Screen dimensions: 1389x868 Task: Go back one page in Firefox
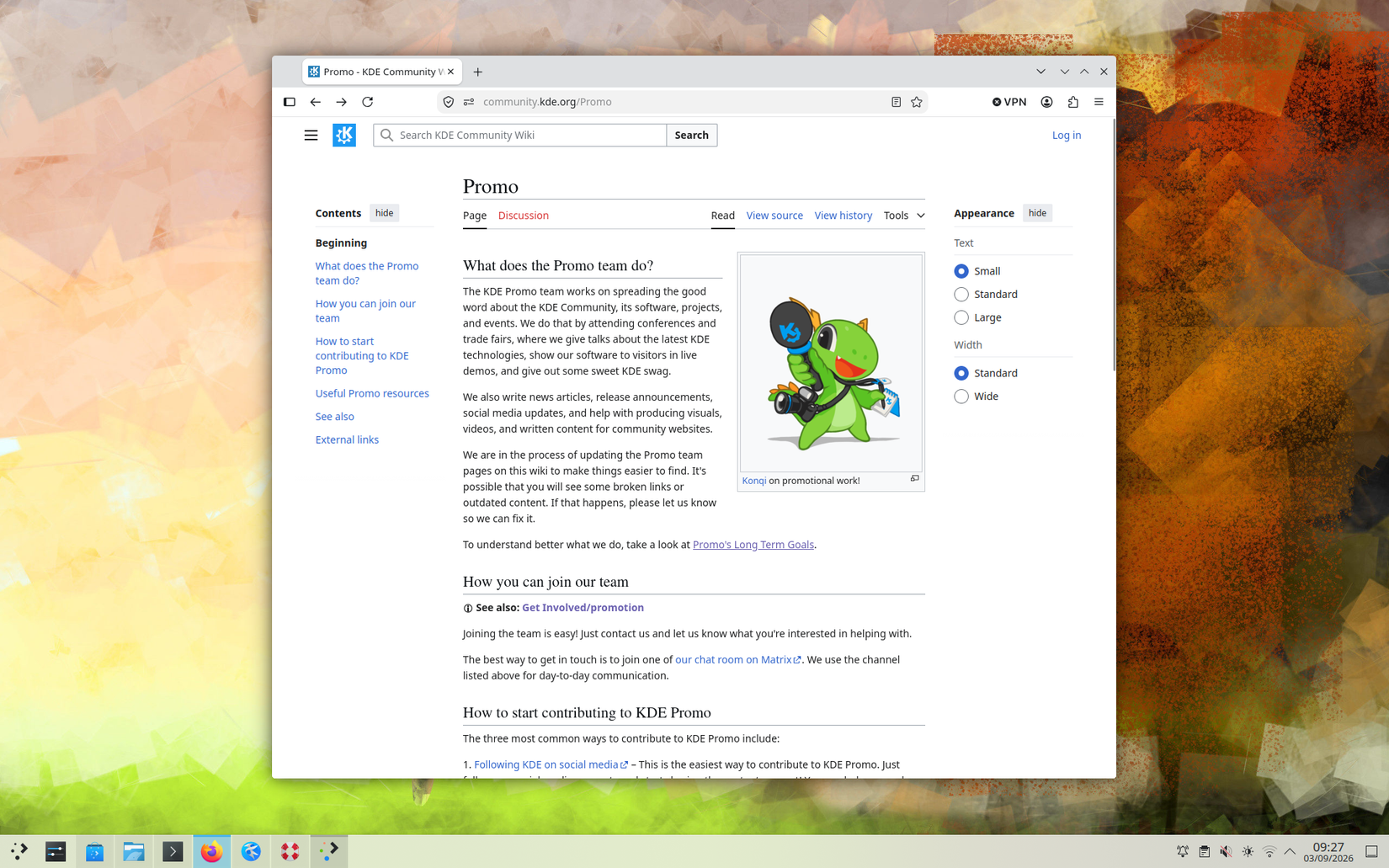315,102
